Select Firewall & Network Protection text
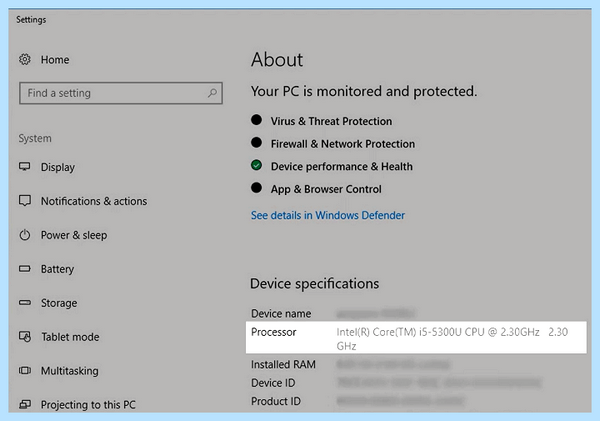Image resolution: width=600 pixels, height=421 pixels. 343,144
